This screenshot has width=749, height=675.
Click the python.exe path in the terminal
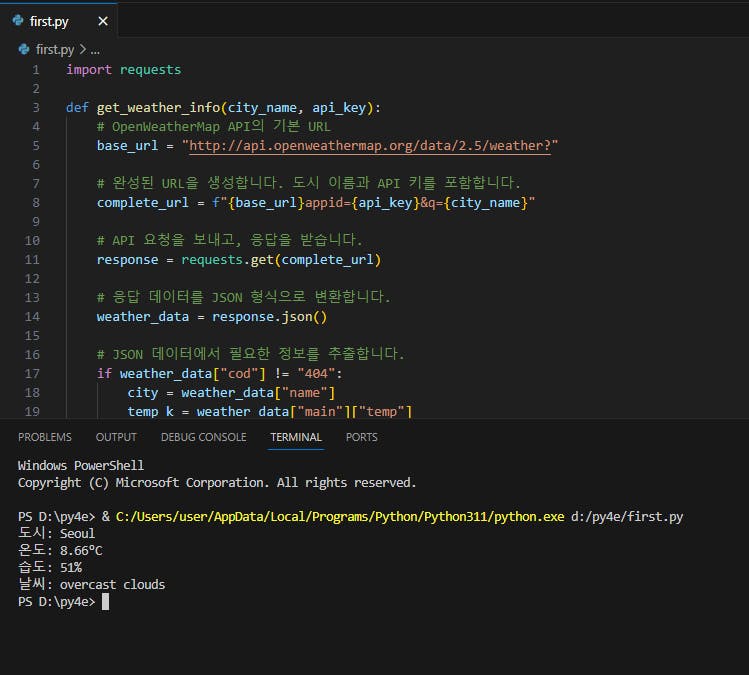tap(340, 516)
